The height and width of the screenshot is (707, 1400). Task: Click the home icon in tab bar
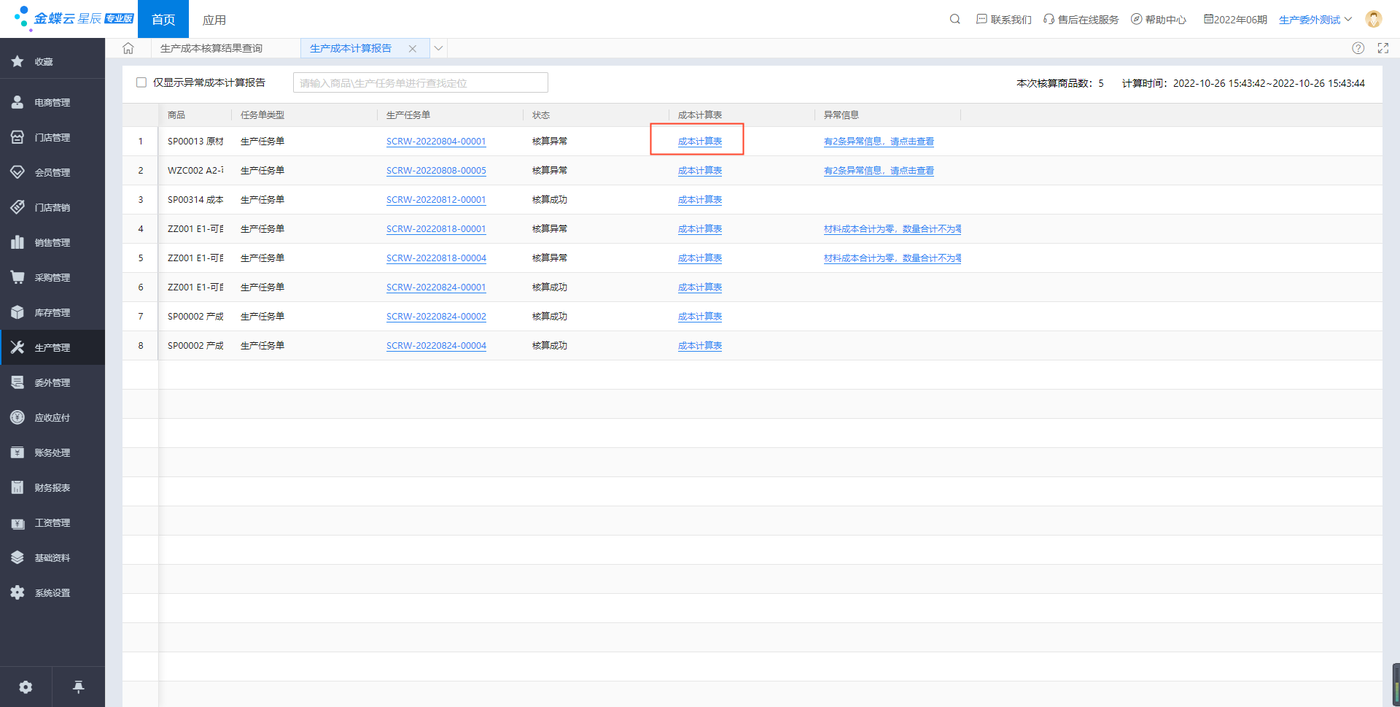(x=128, y=48)
